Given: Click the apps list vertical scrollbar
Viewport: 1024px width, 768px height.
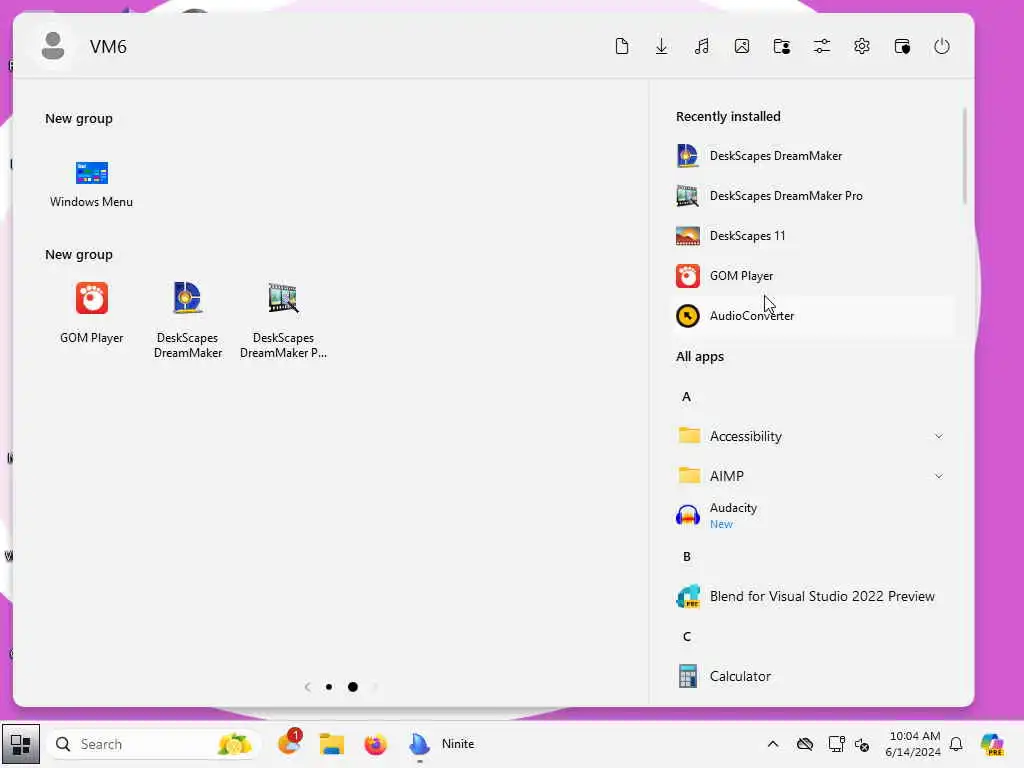Looking at the screenshot, I should 964,157.
